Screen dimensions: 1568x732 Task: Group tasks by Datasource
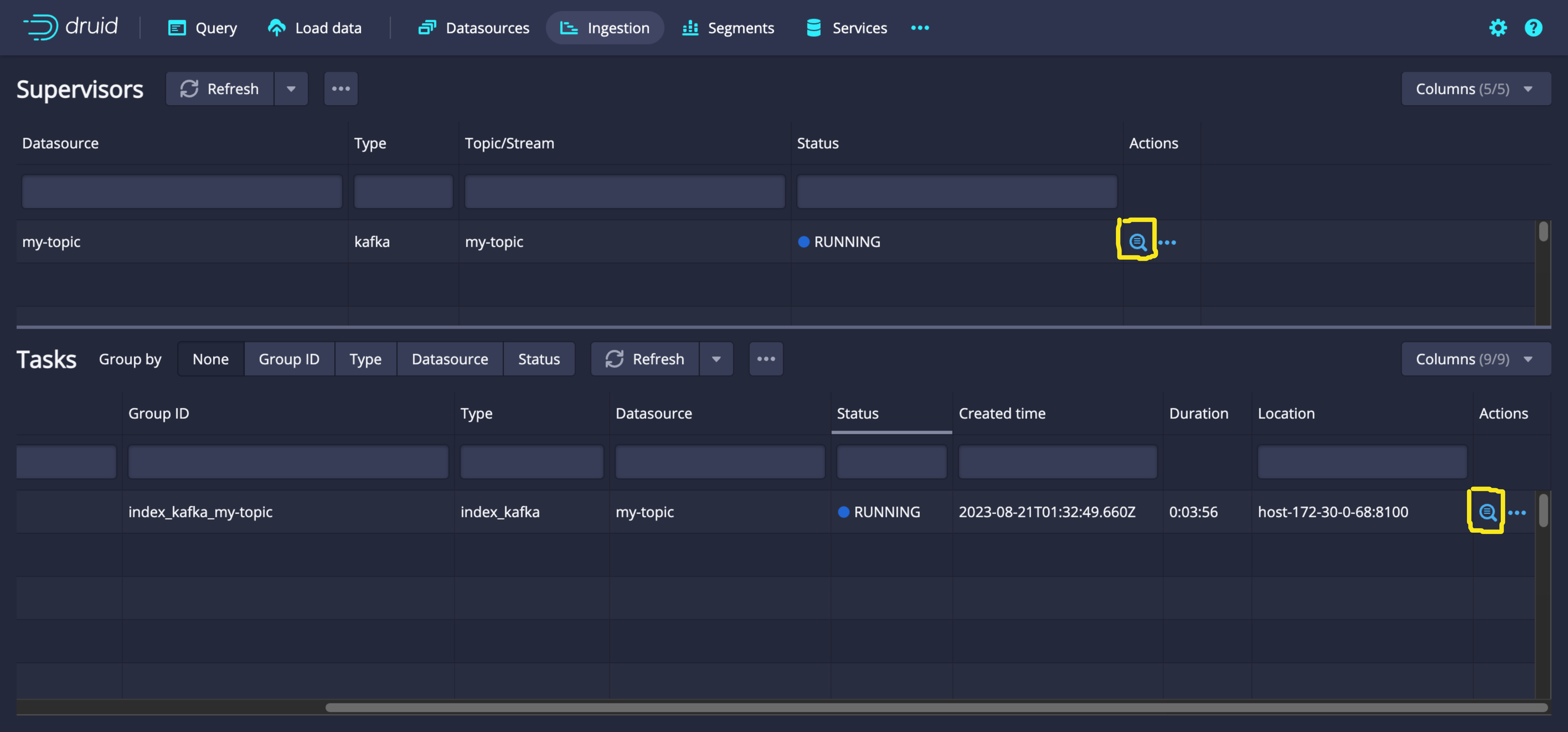[x=450, y=359]
